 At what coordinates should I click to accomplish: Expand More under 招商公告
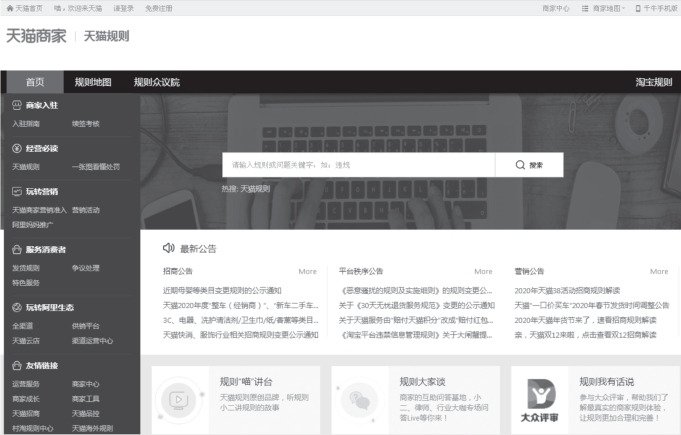pos(307,271)
